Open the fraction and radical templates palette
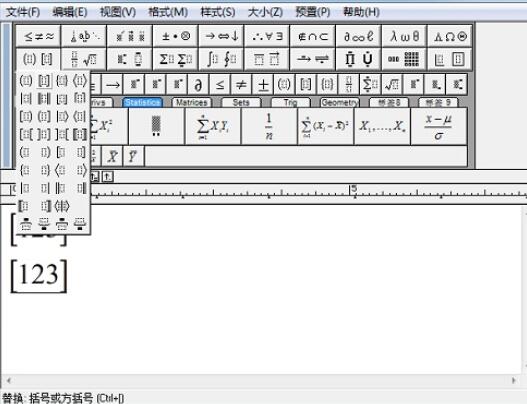The image size is (527, 404). [x=84, y=59]
